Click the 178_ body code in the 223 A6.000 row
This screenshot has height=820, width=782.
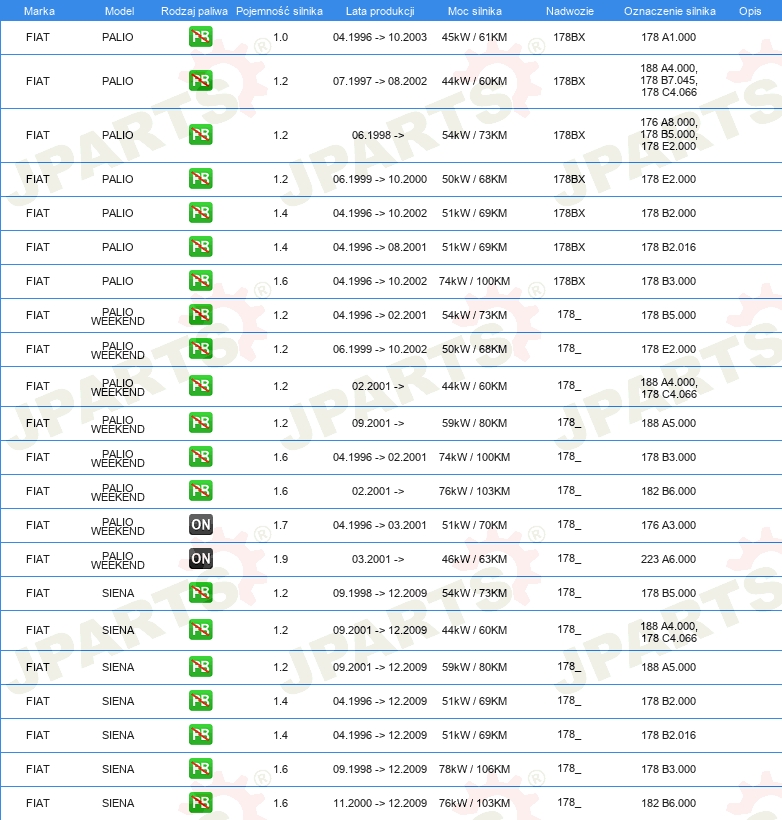click(569, 559)
